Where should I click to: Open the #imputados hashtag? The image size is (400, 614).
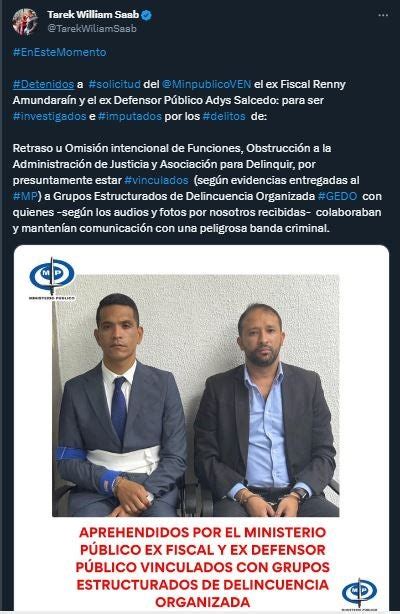point(130,116)
